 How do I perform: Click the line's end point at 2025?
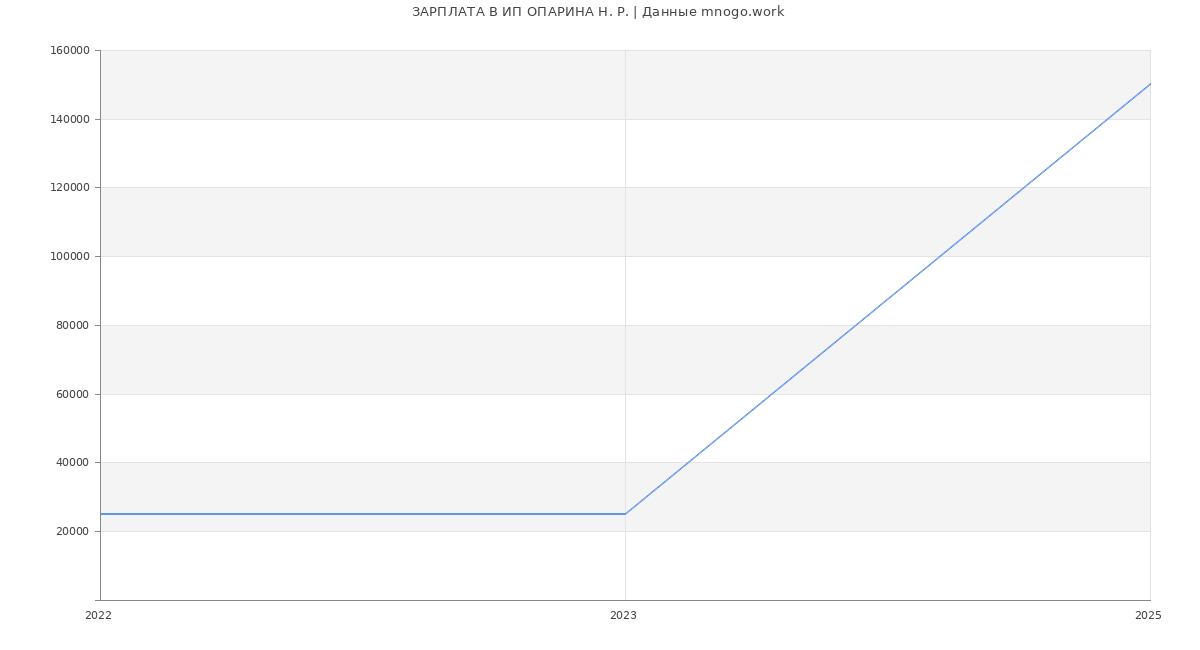1150,84
